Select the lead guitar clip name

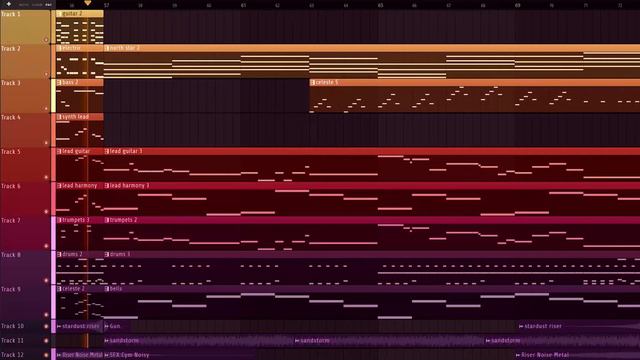point(76,151)
